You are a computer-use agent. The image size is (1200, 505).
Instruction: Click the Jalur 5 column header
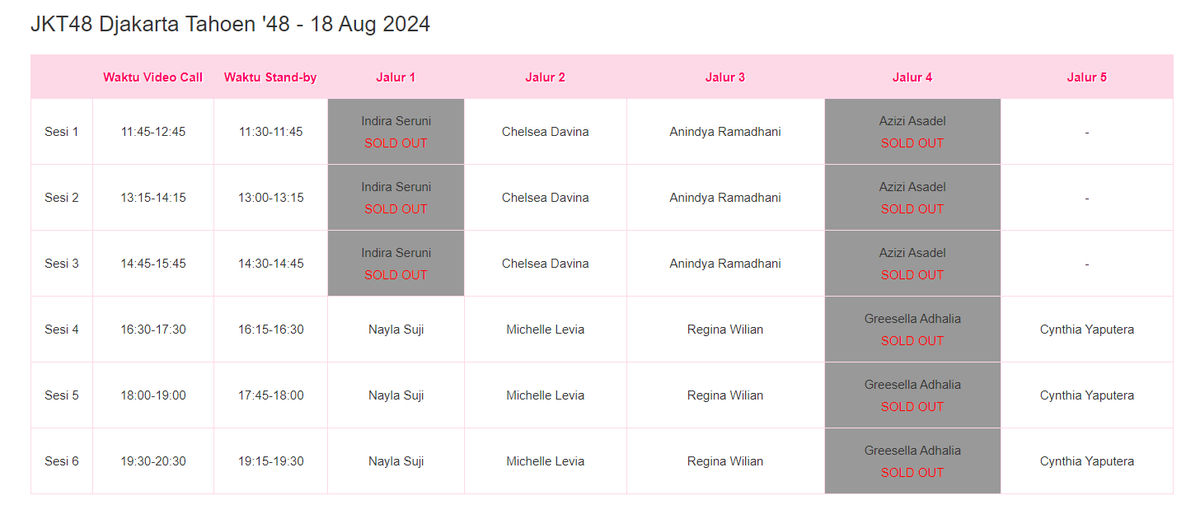pos(1087,77)
